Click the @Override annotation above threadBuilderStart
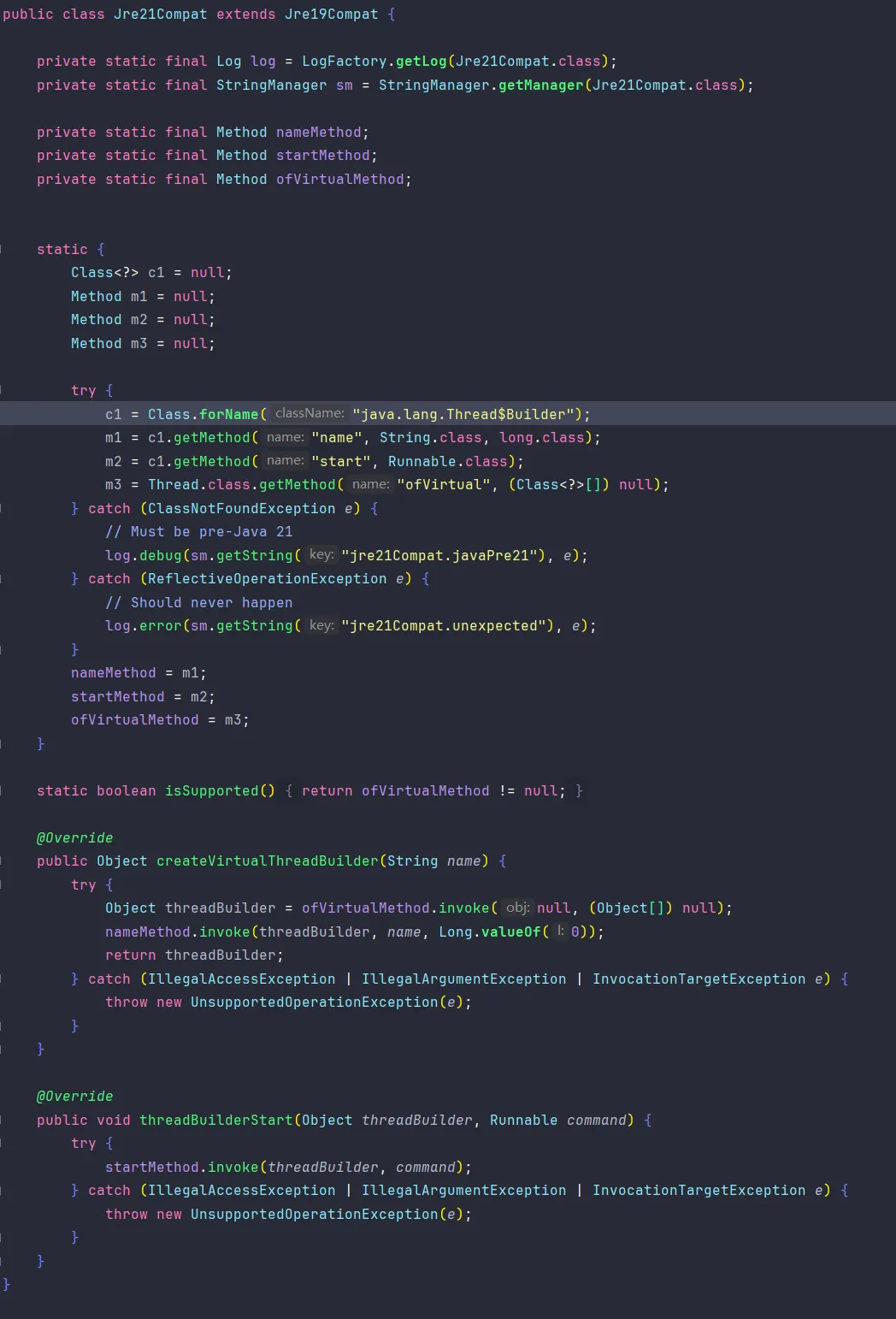Screen dimensions: 896x1319 (75, 1097)
